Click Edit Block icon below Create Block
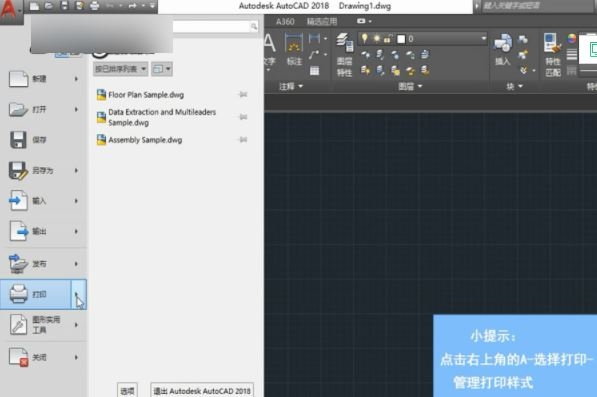The width and height of the screenshot is (597, 397). coord(523,55)
